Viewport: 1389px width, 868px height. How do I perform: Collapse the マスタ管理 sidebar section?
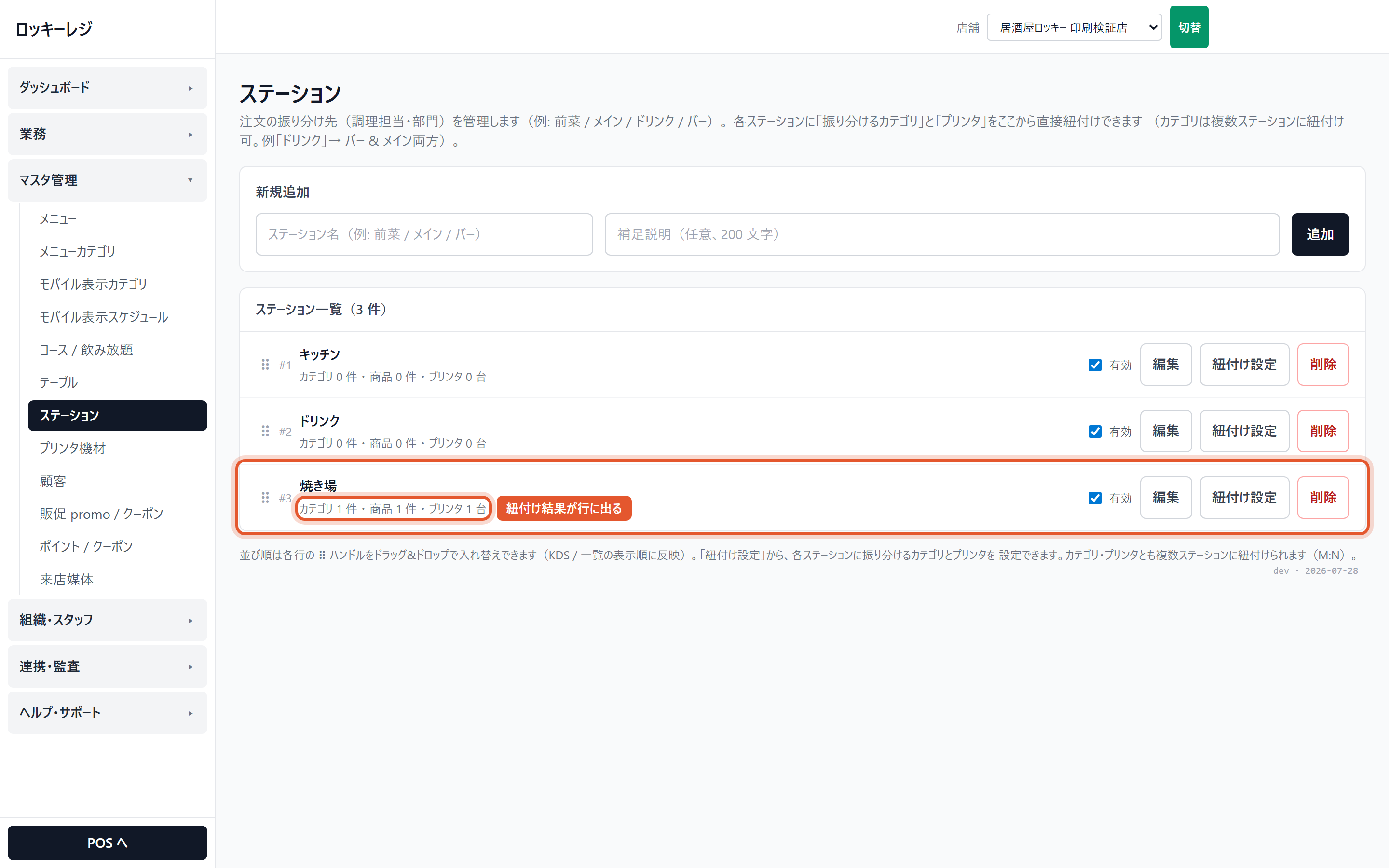pos(108,180)
